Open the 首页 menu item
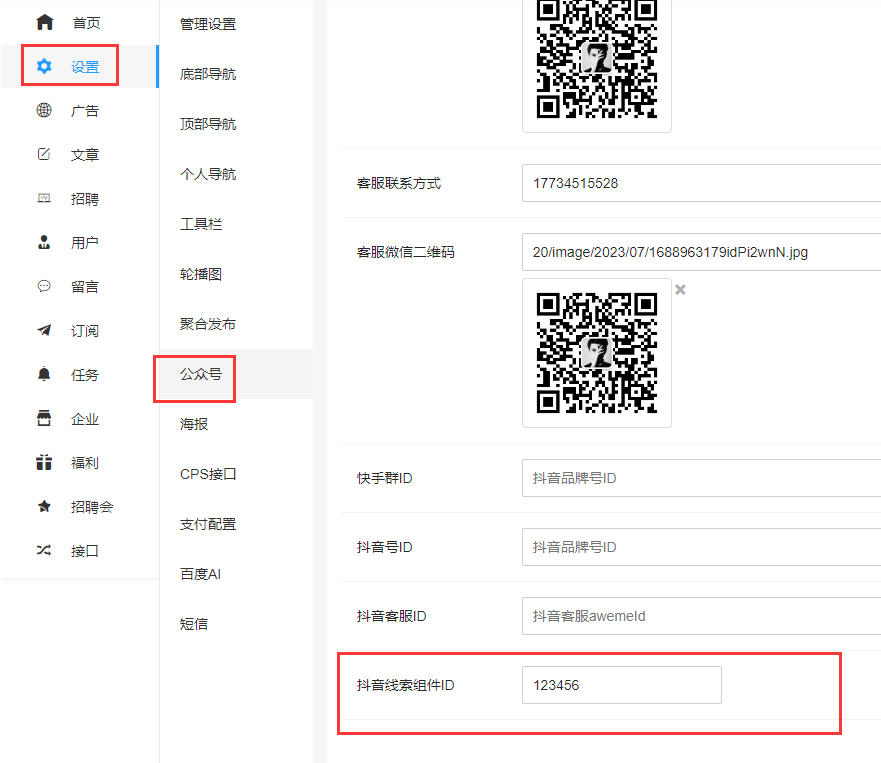The image size is (881, 763). click(x=86, y=23)
